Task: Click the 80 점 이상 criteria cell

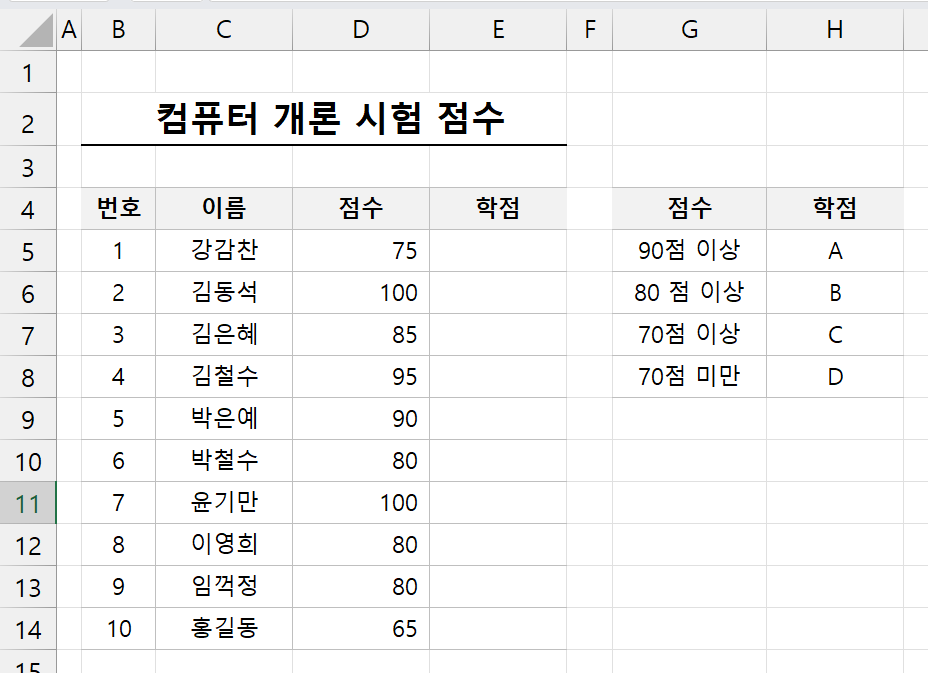Action: [689, 292]
